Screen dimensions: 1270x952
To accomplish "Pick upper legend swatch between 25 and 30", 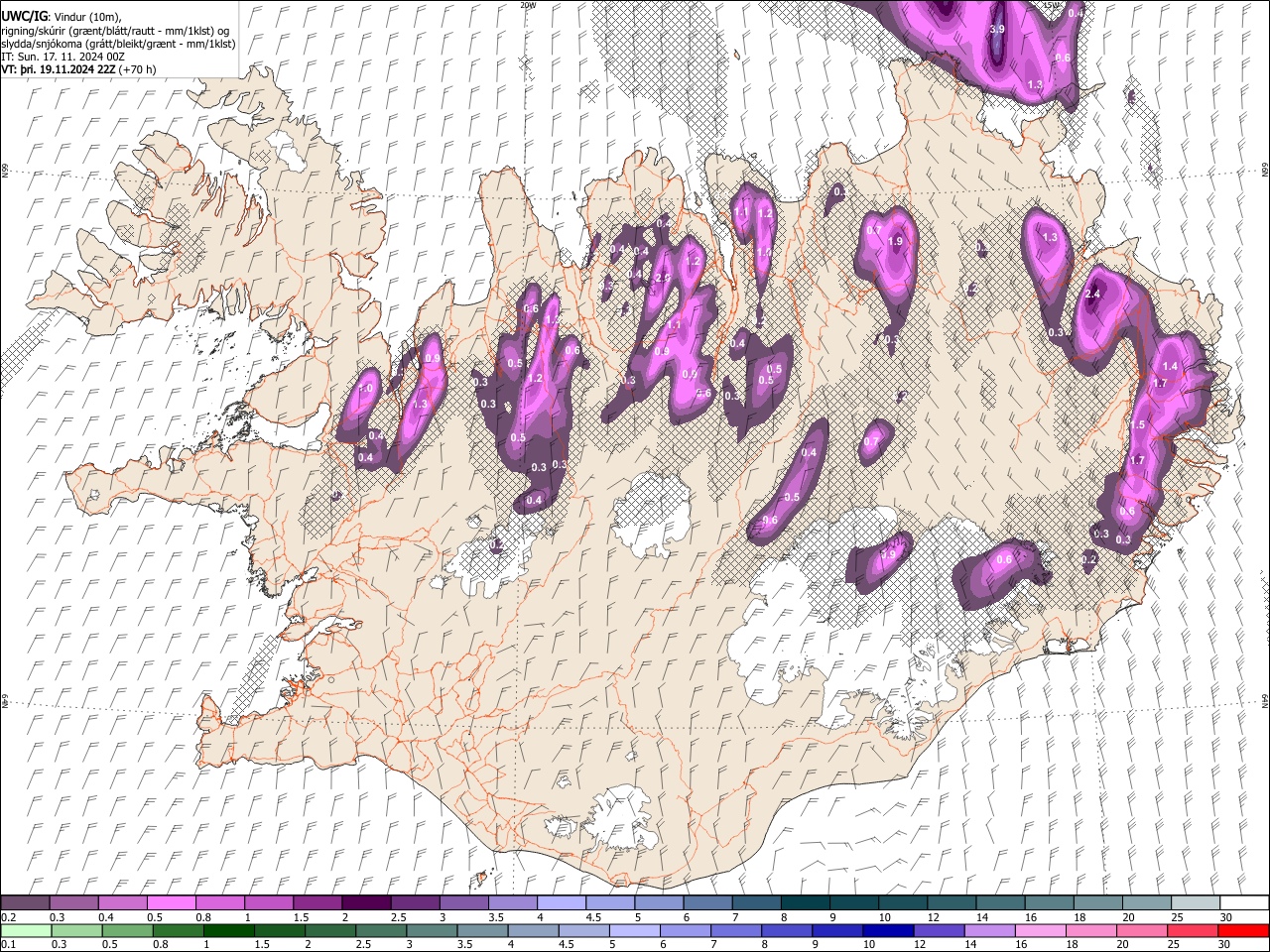I will click(1195, 903).
